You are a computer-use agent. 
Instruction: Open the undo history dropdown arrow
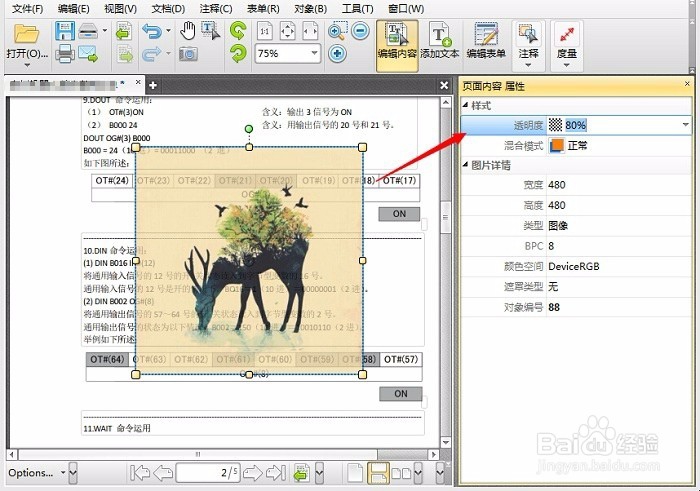tap(168, 31)
